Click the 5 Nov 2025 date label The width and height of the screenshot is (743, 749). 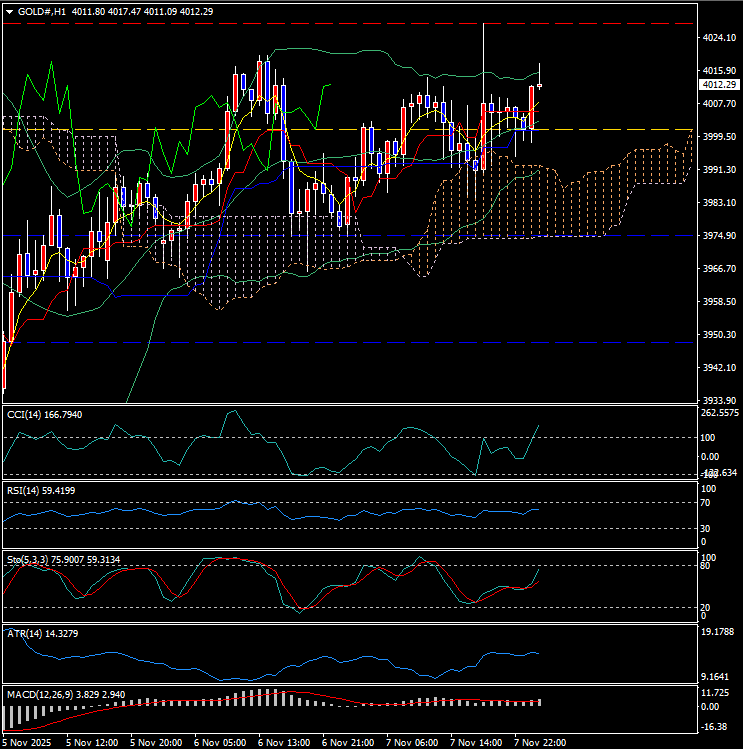[28, 742]
